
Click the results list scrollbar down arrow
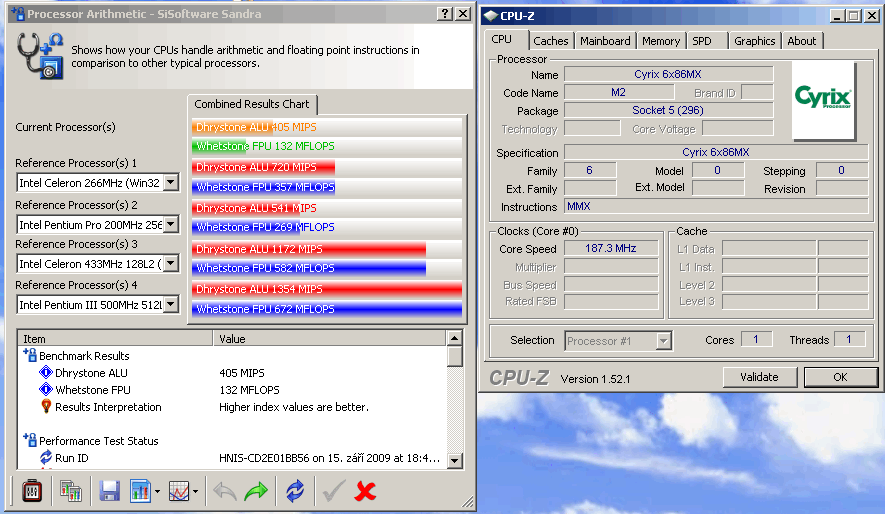tap(455, 460)
